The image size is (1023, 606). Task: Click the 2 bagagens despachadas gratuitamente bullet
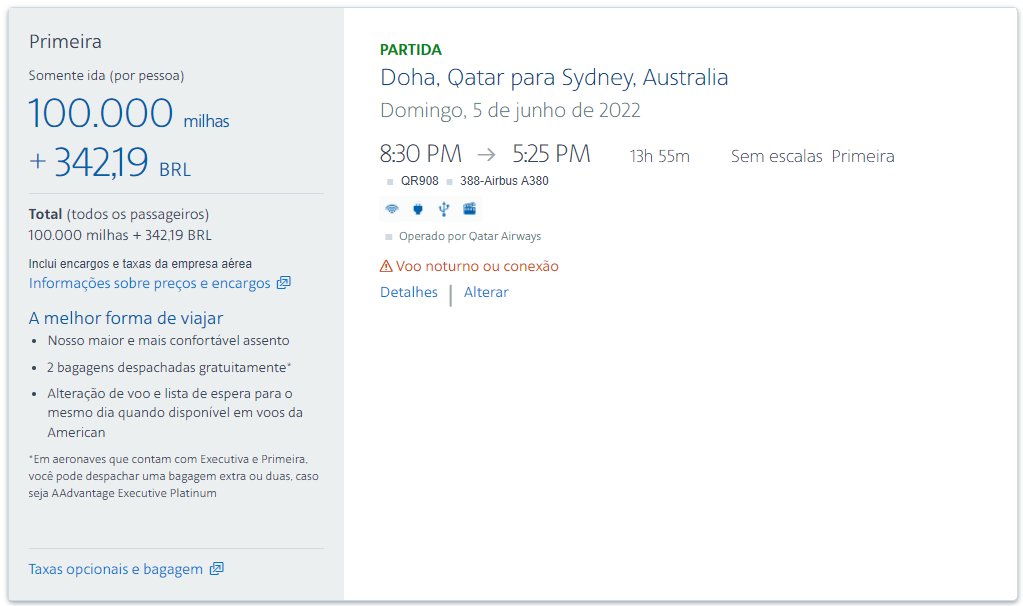pos(169,367)
